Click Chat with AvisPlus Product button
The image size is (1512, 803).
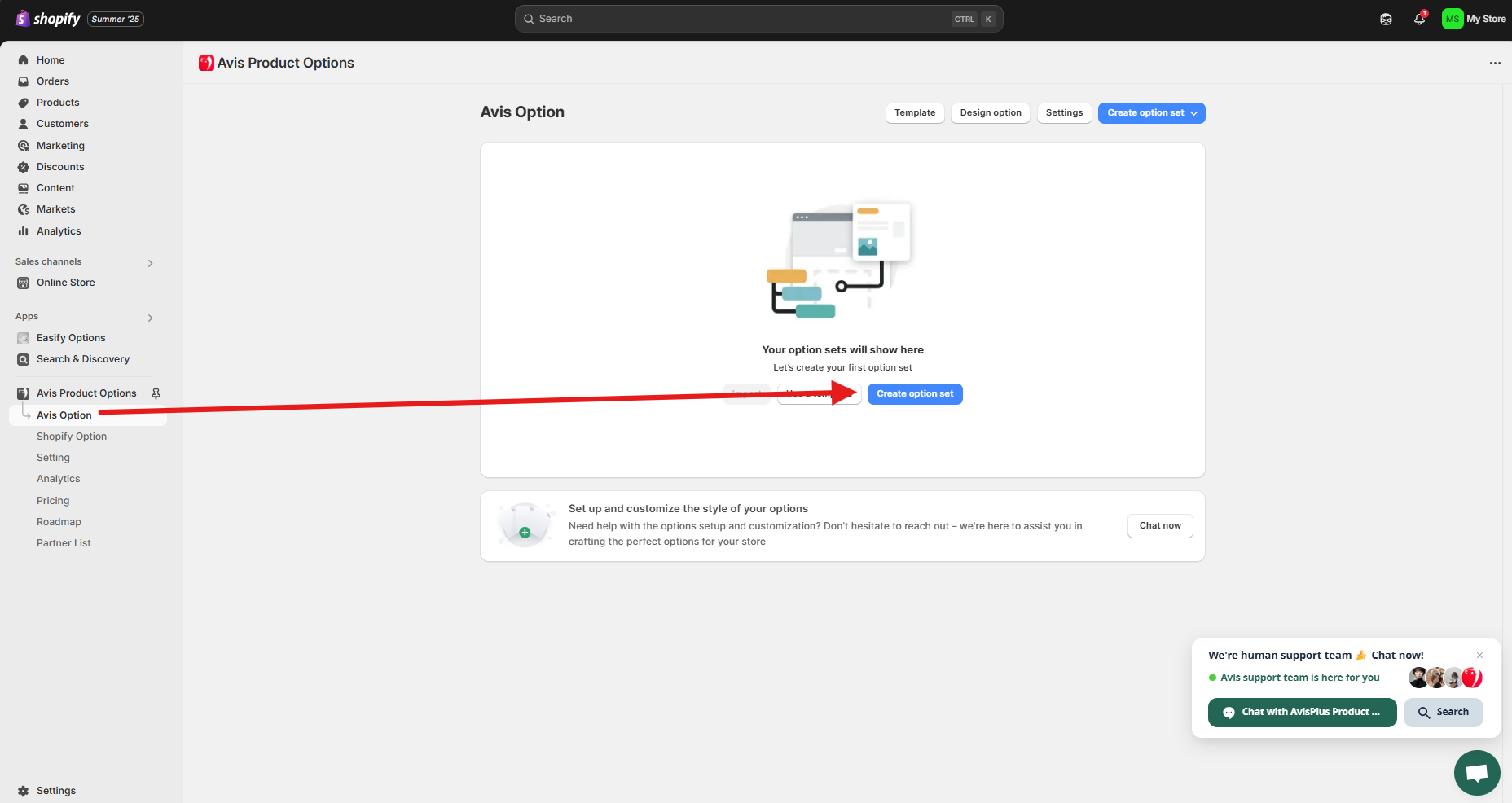(x=1301, y=712)
